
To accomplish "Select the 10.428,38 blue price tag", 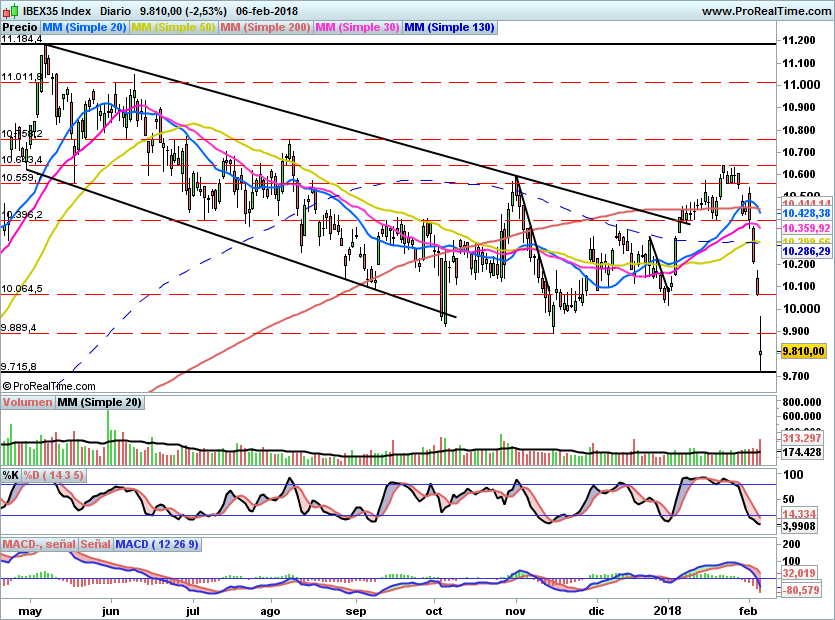I will [806, 213].
